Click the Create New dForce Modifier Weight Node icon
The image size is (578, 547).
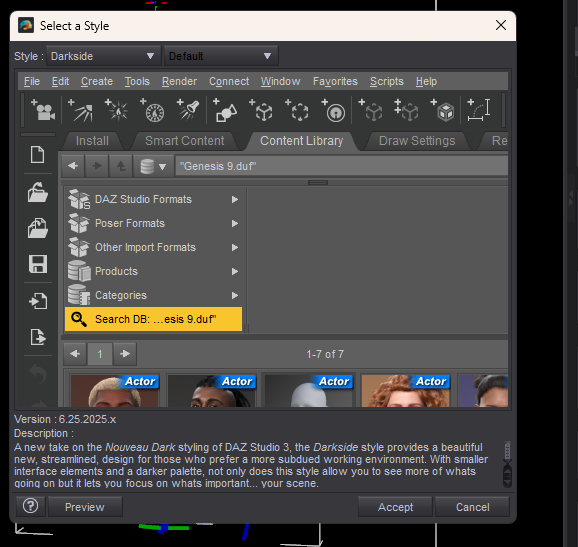tap(333, 110)
